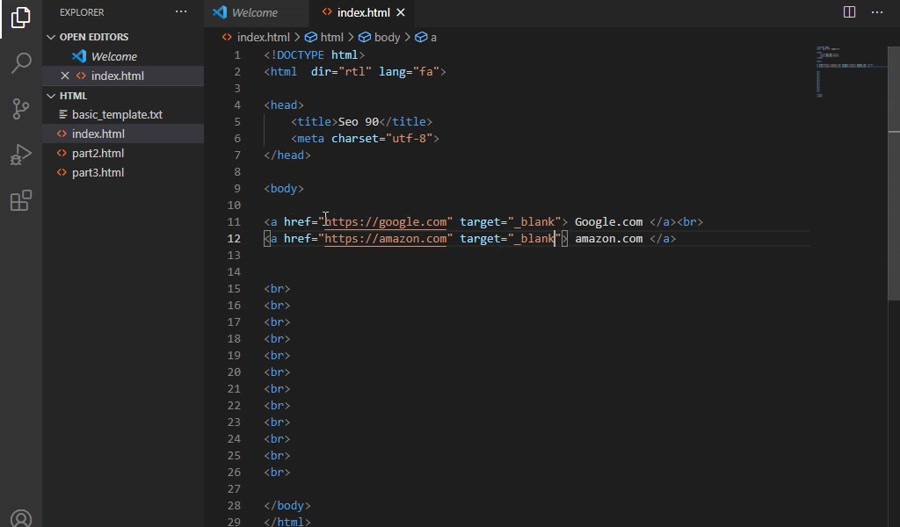This screenshot has width=900, height=527.
Task: Click the <br> tag on line 26
Action: click(277, 472)
